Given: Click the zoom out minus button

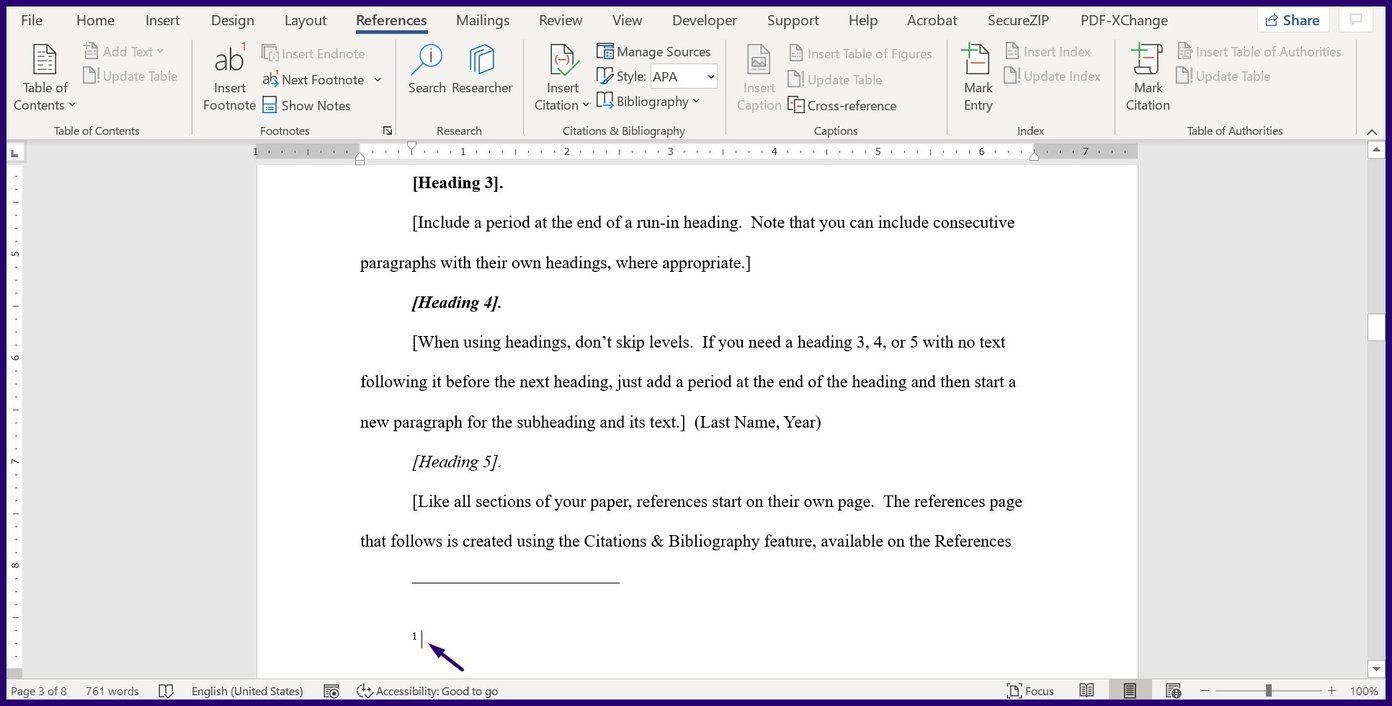Looking at the screenshot, I should 1205,691.
